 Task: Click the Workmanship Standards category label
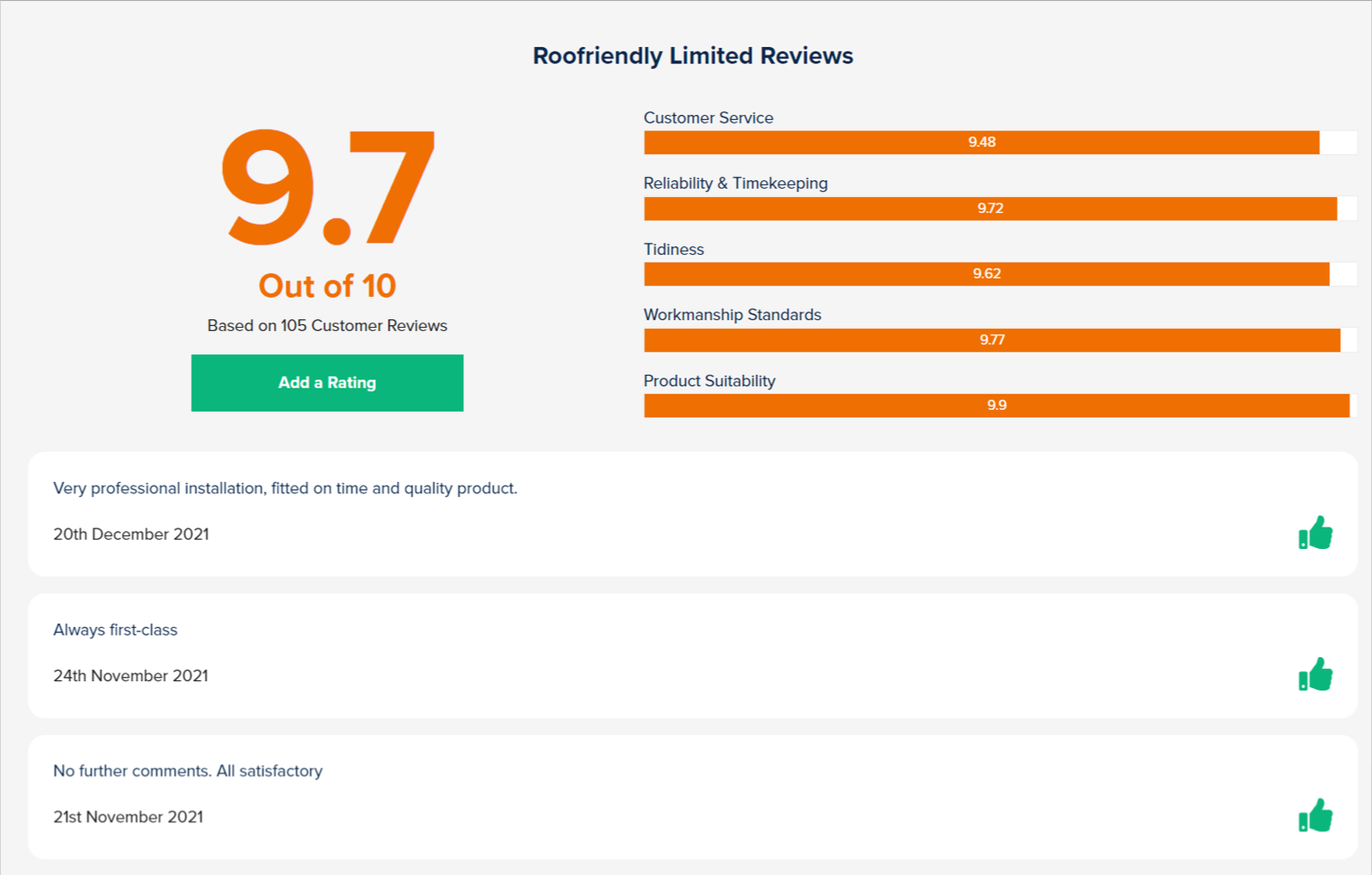(x=732, y=315)
